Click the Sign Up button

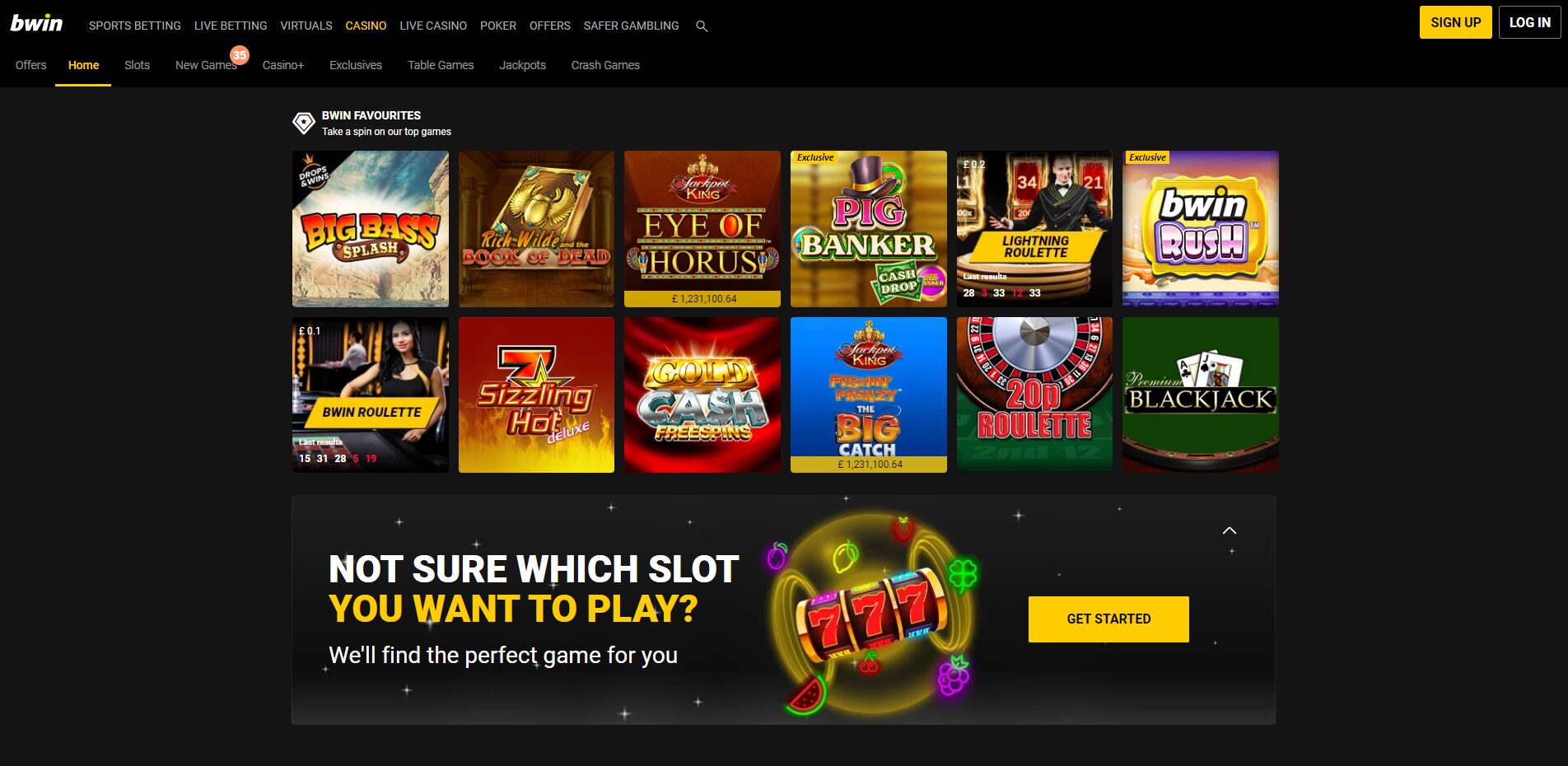click(x=1455, y=22)
